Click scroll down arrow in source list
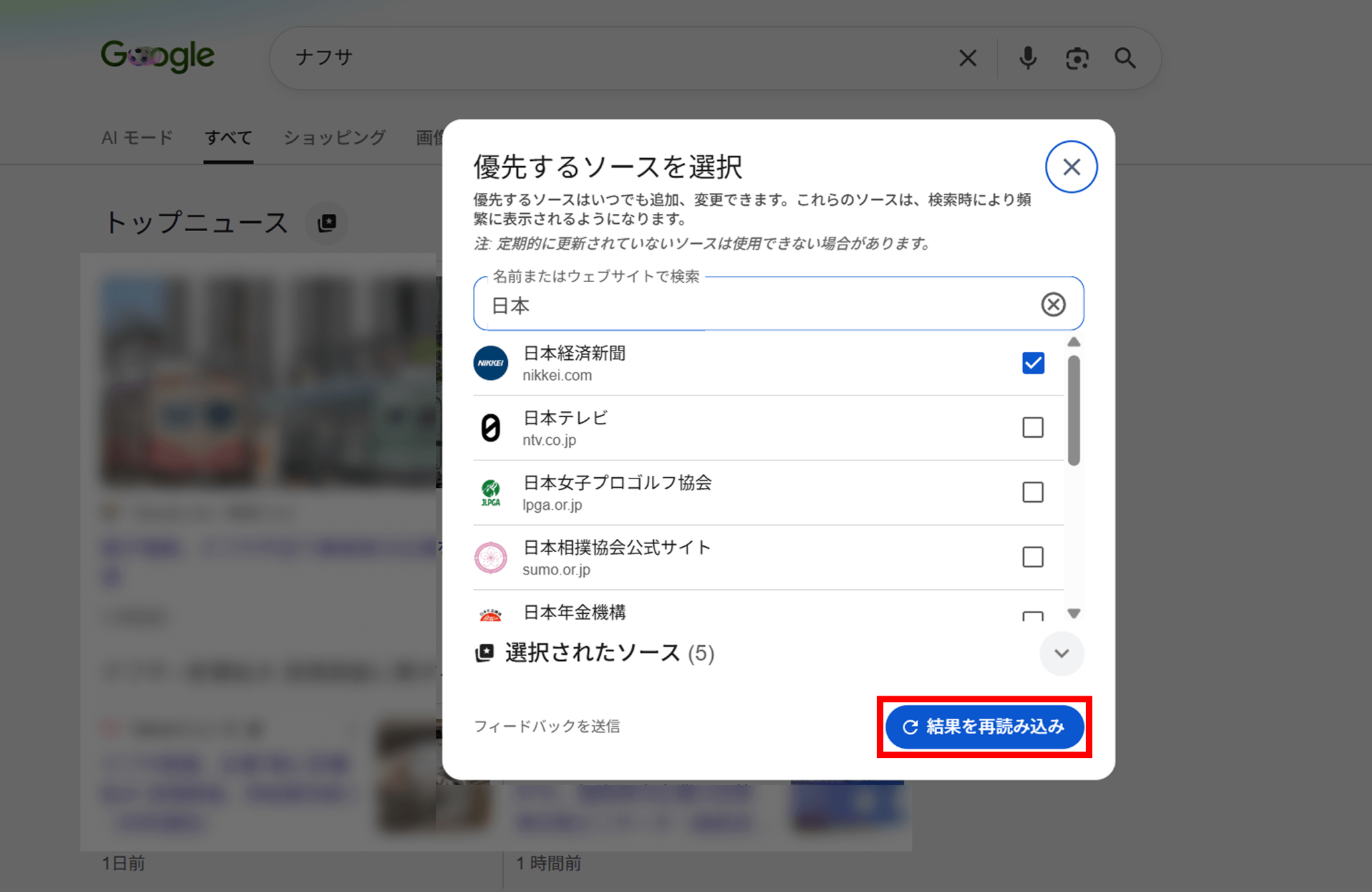The height and width of the screenshot is (892, 1372). (1074, 613)
